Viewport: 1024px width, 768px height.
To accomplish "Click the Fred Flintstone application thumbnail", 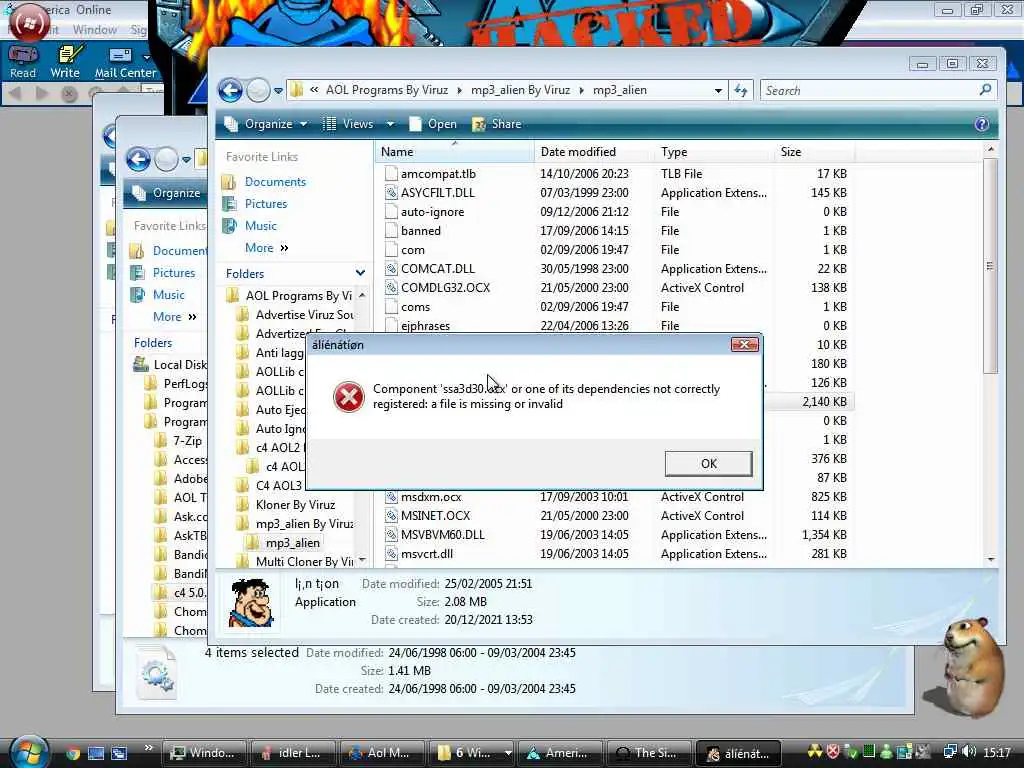I will [x=251, y=603].
